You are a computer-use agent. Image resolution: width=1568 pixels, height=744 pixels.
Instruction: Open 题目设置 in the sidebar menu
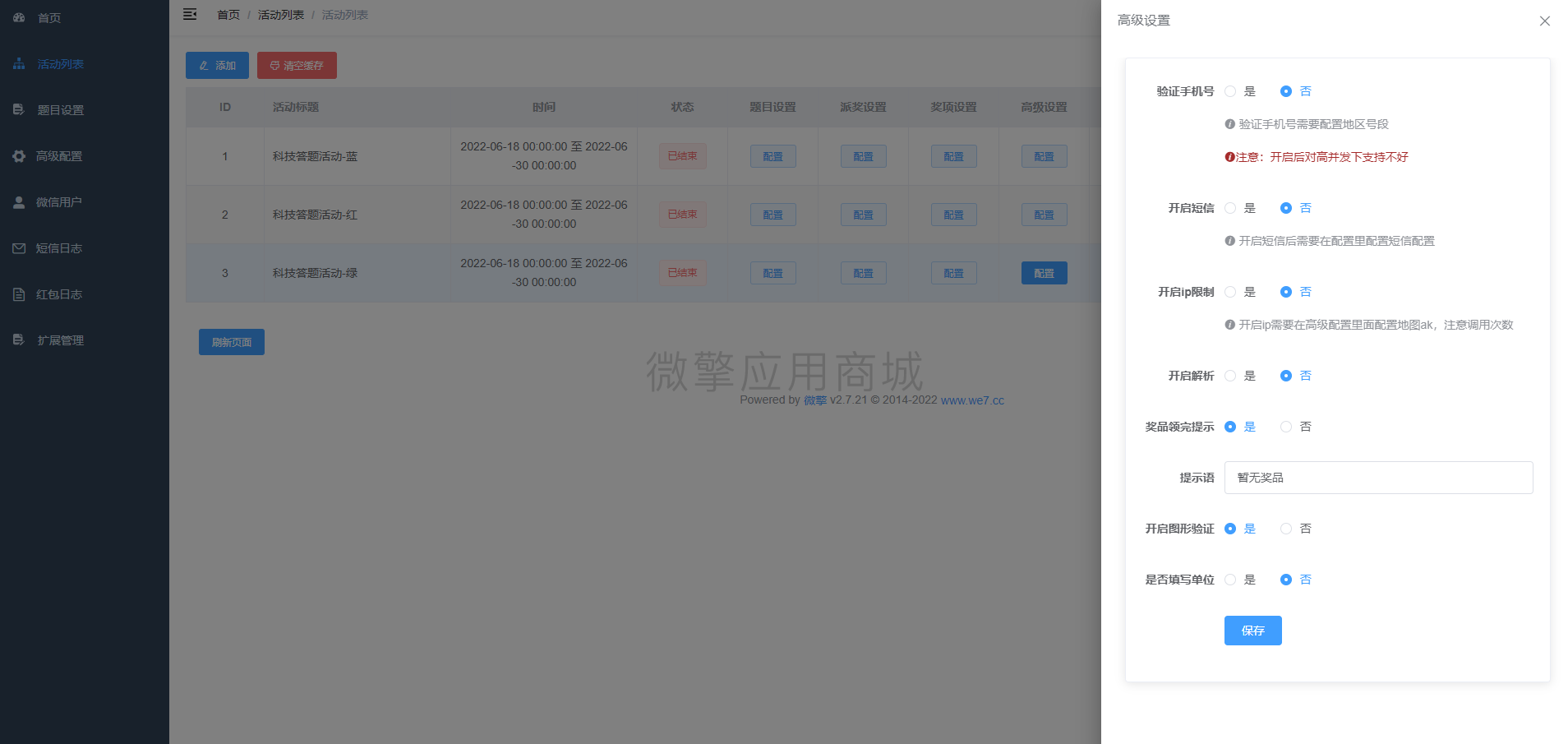click(x=85, y=109)
